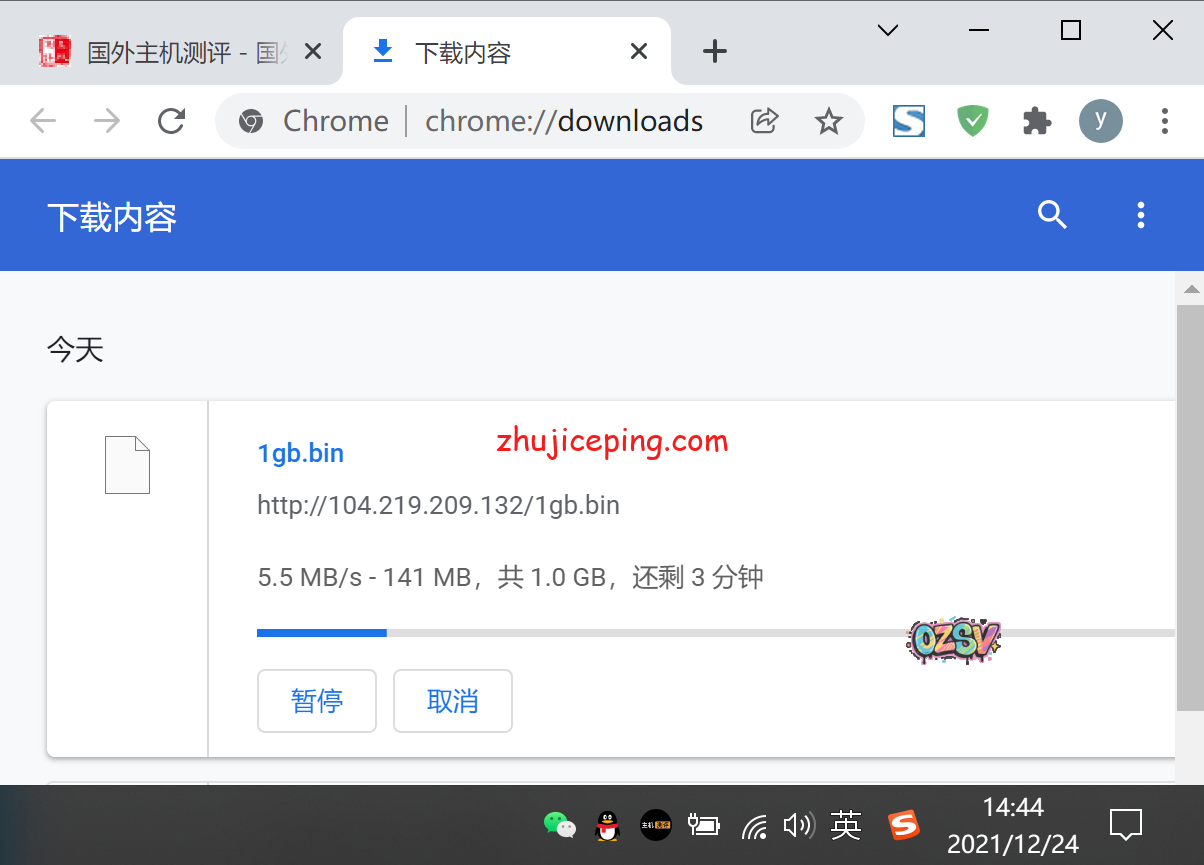Open the Chrome three-dot main menu
Screen dimensions: 1204x865
1164,121
